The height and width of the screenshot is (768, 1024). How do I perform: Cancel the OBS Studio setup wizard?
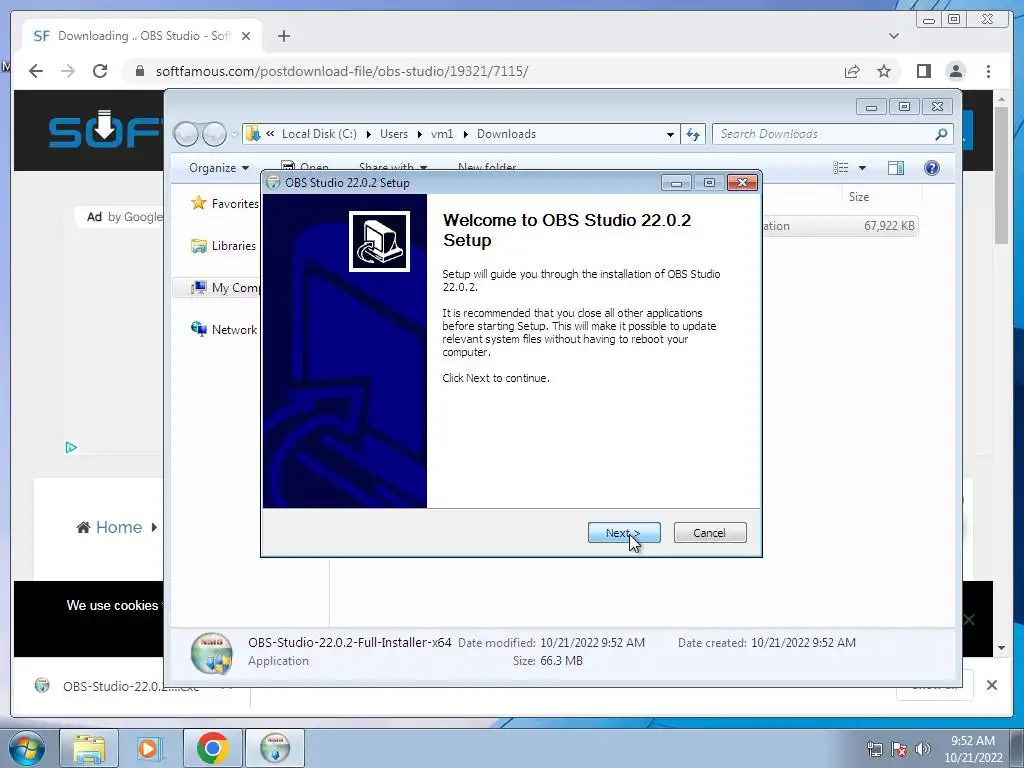point(709,533)
